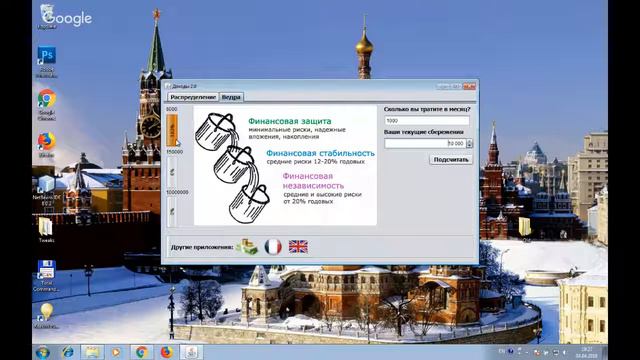Viewport: 640px width, 360px height.
Task: Select the Recycle Bin desktop icon
Action: pyautogui.click(x=47, y=16)
